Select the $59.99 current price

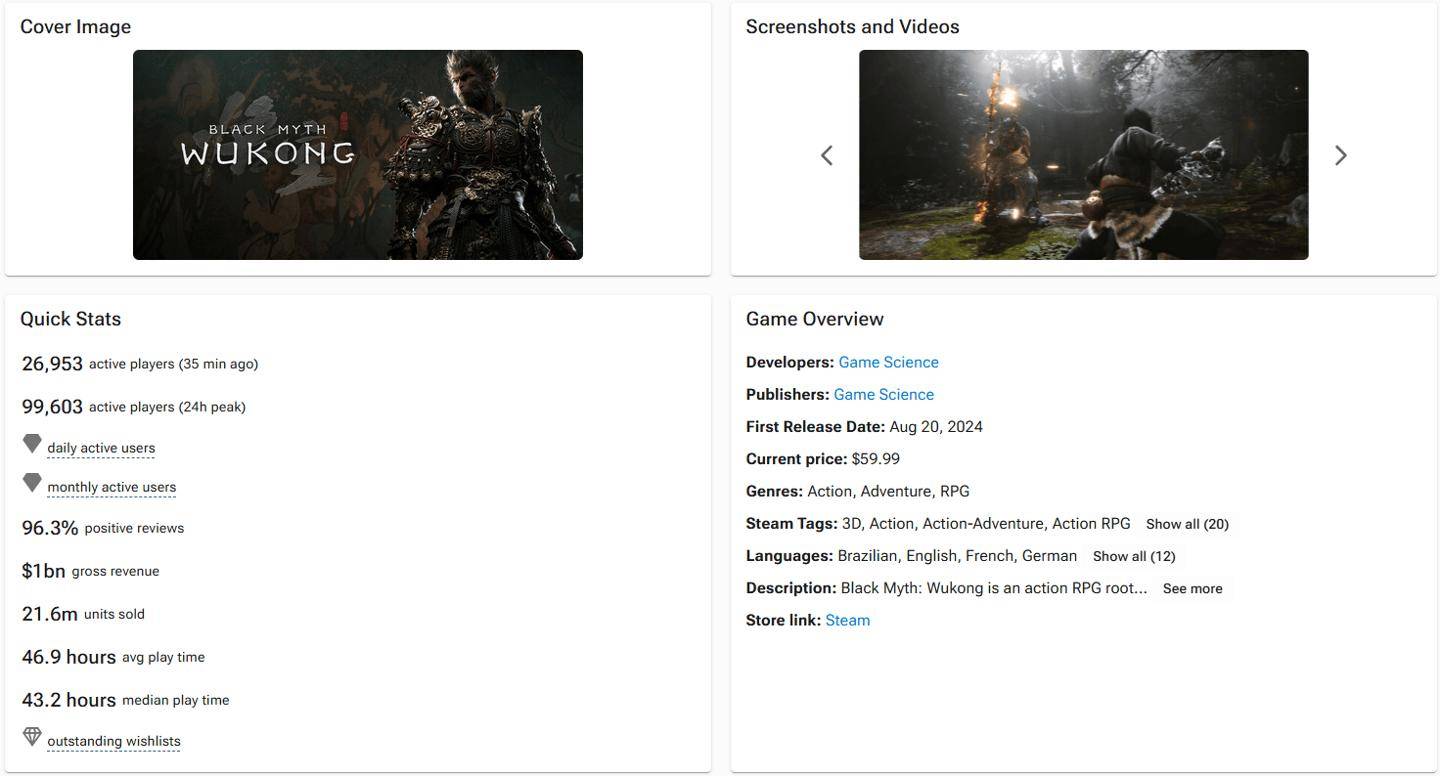[876, 459]
